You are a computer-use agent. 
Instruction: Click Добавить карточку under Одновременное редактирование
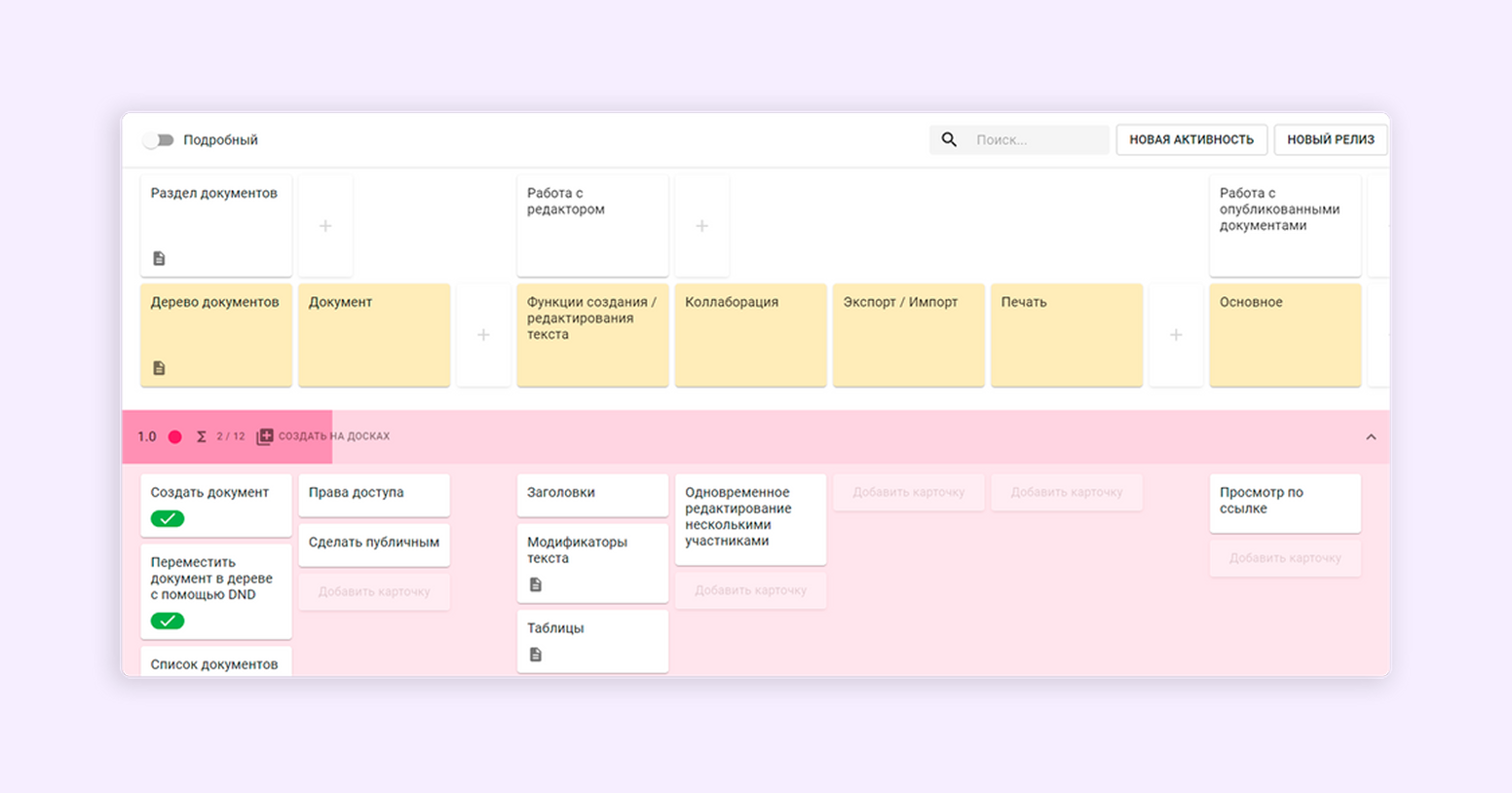click(750, 590)
